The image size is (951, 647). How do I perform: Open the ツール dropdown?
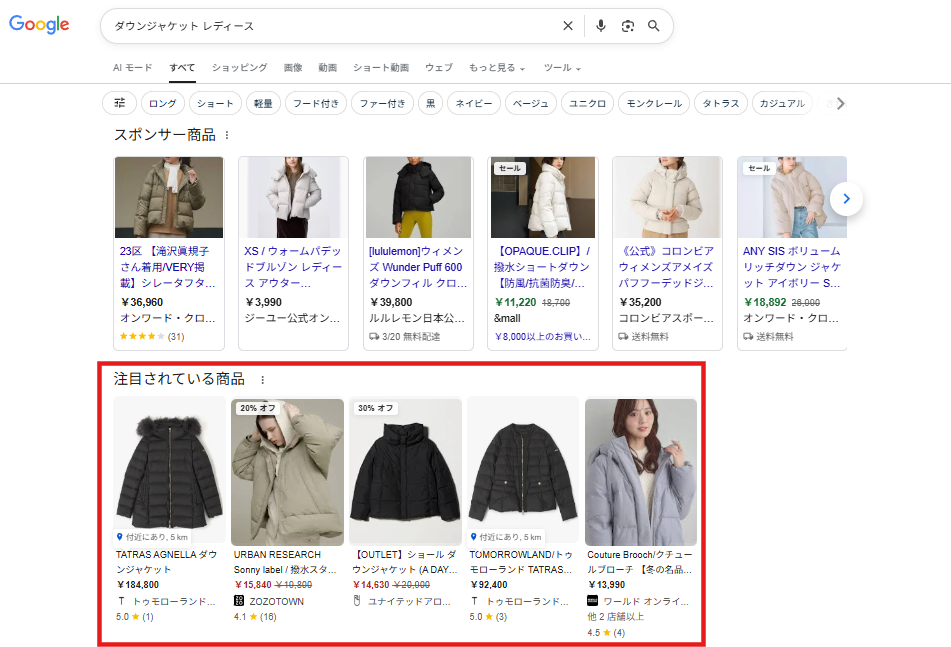[560, 67]
